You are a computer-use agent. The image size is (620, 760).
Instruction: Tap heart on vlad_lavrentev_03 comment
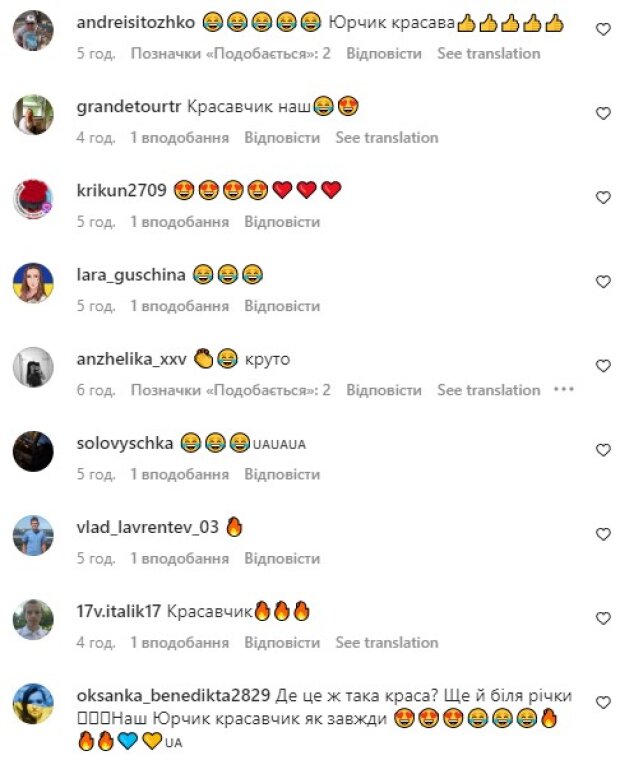point(603,534)
